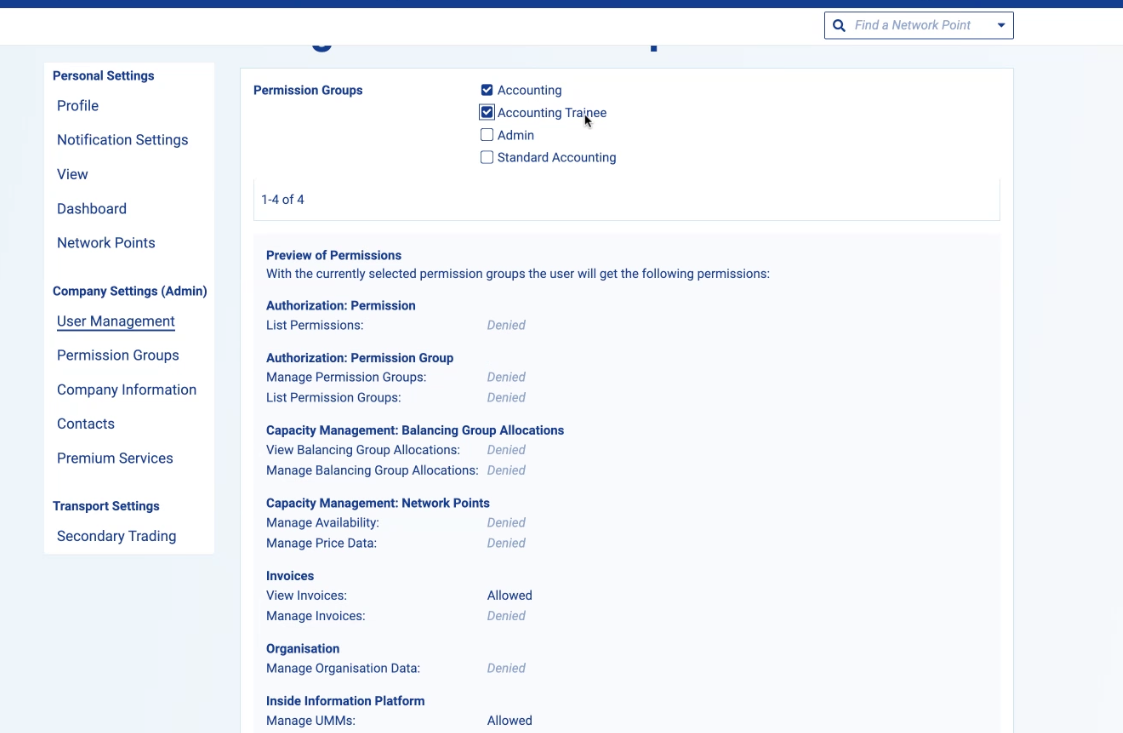Check the Standard Accounting checkbox
The height and width of the screenshot is (733, 1123).
pyautogui.click(x=487, y=157)
